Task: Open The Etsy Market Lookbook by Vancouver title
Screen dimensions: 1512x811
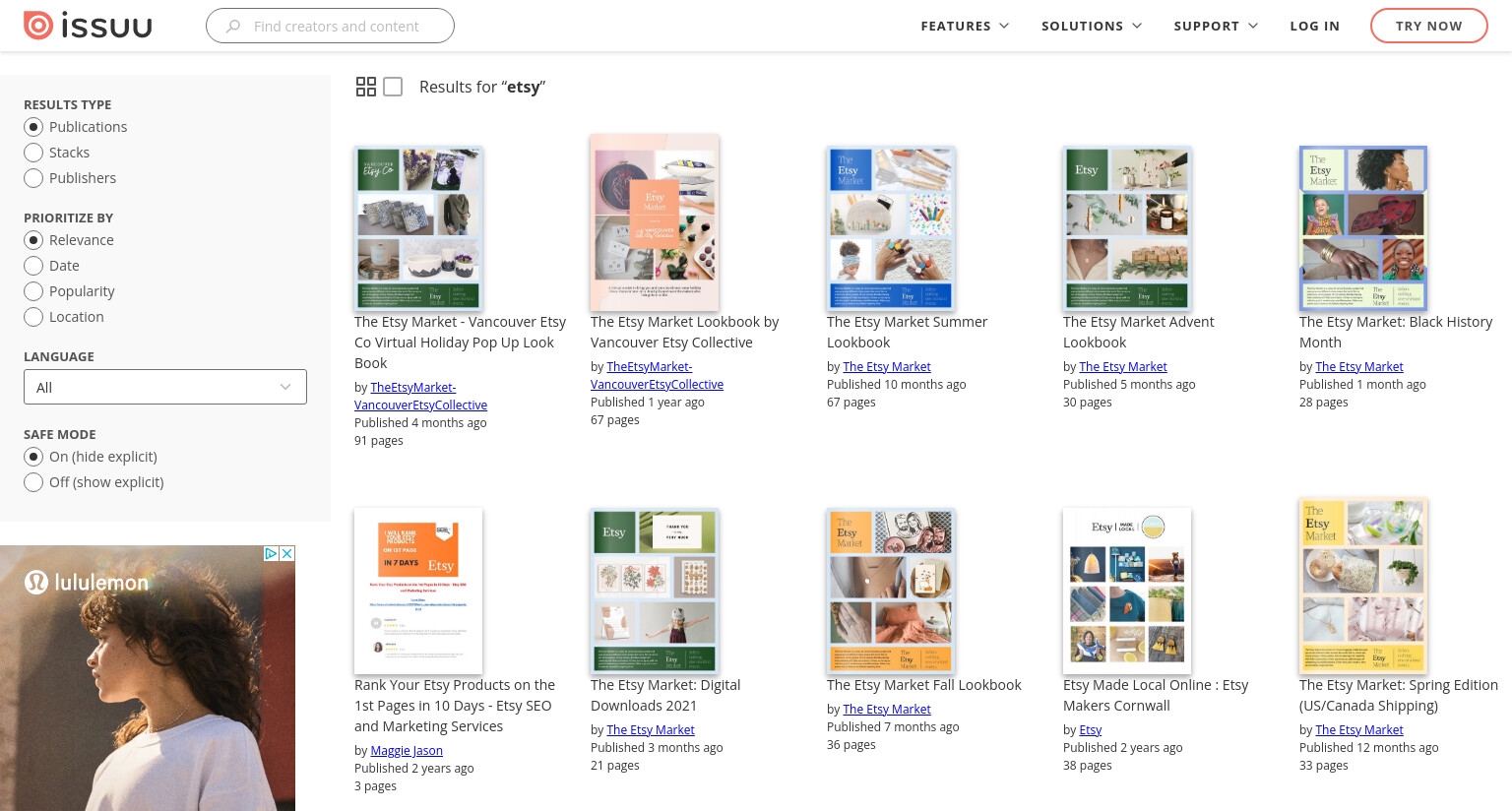Action: [x=685, y=332]
